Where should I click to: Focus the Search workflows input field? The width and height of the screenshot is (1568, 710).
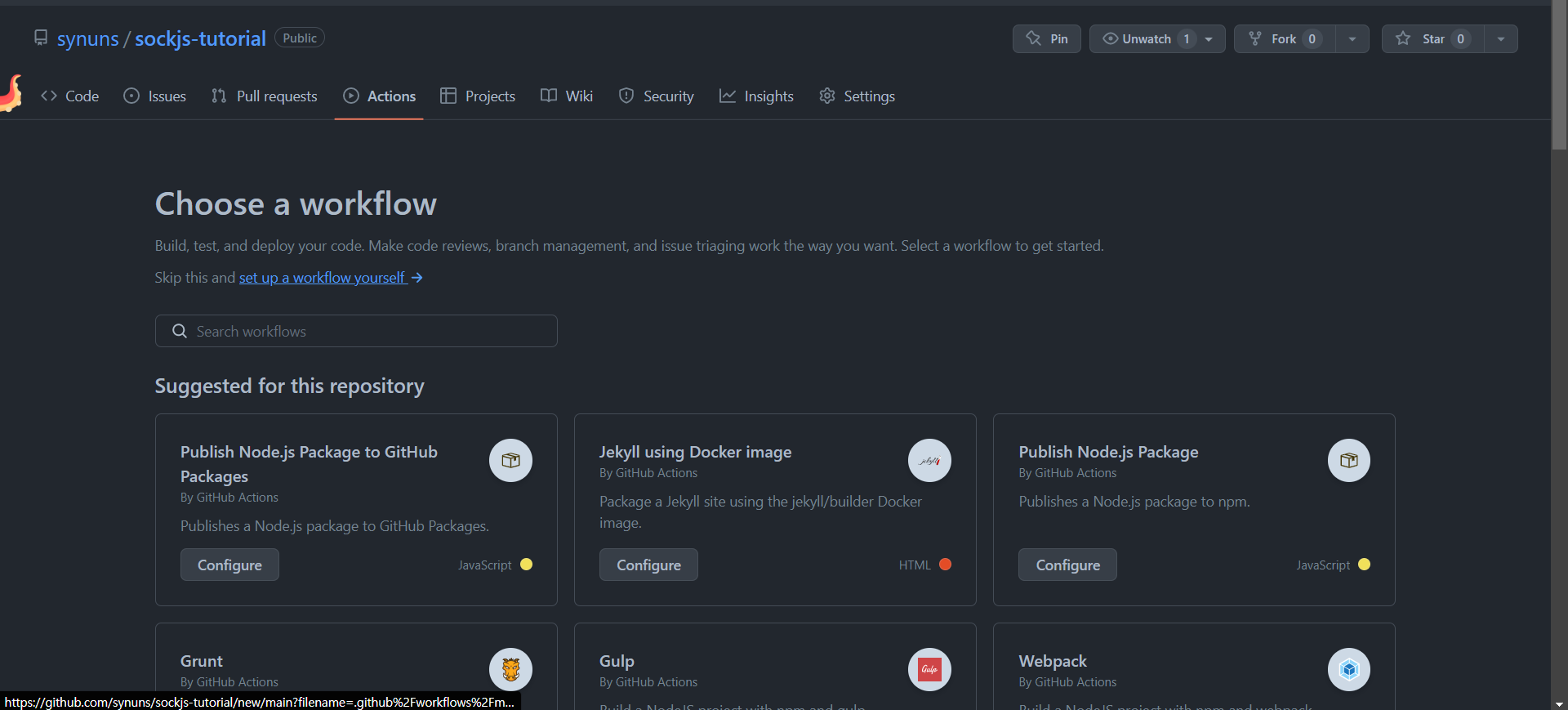click(356, 331)
